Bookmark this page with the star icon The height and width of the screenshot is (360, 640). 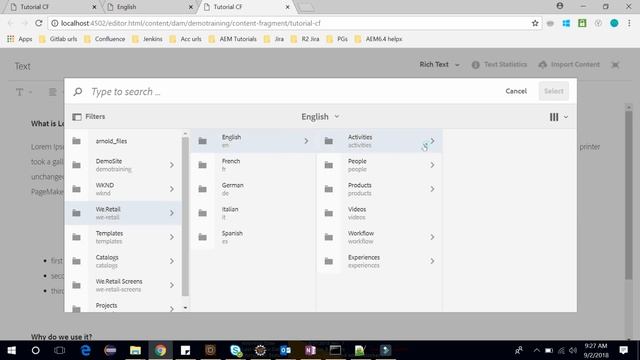[x=535, y=23]
